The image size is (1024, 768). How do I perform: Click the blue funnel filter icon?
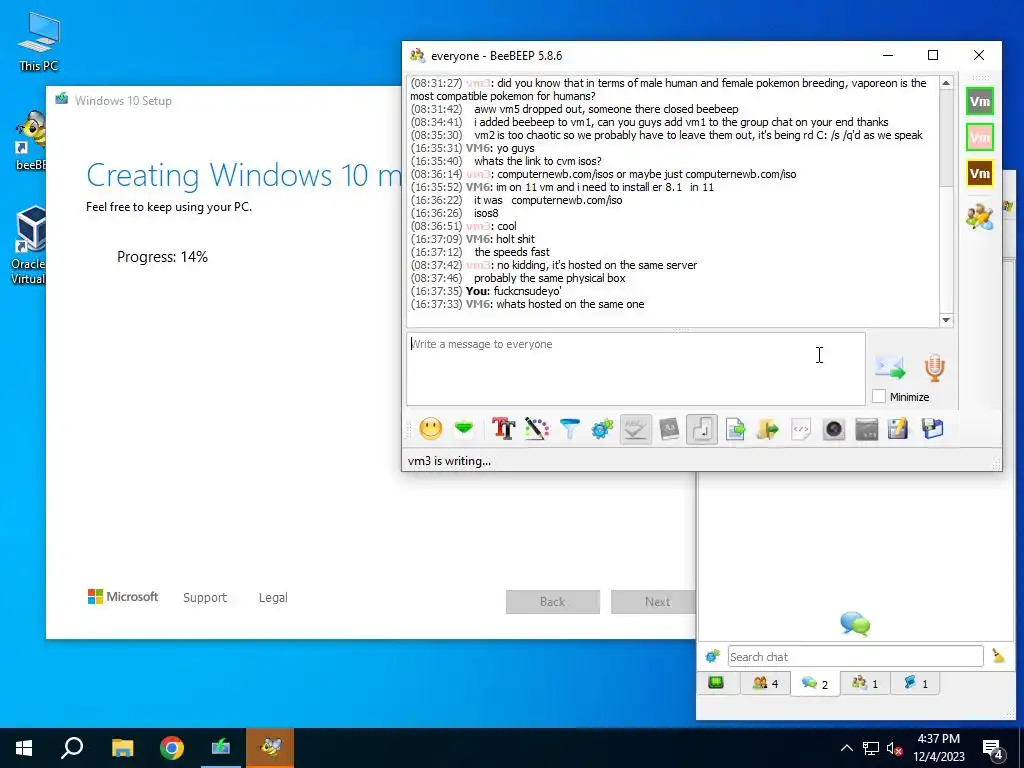click(569, 429)
